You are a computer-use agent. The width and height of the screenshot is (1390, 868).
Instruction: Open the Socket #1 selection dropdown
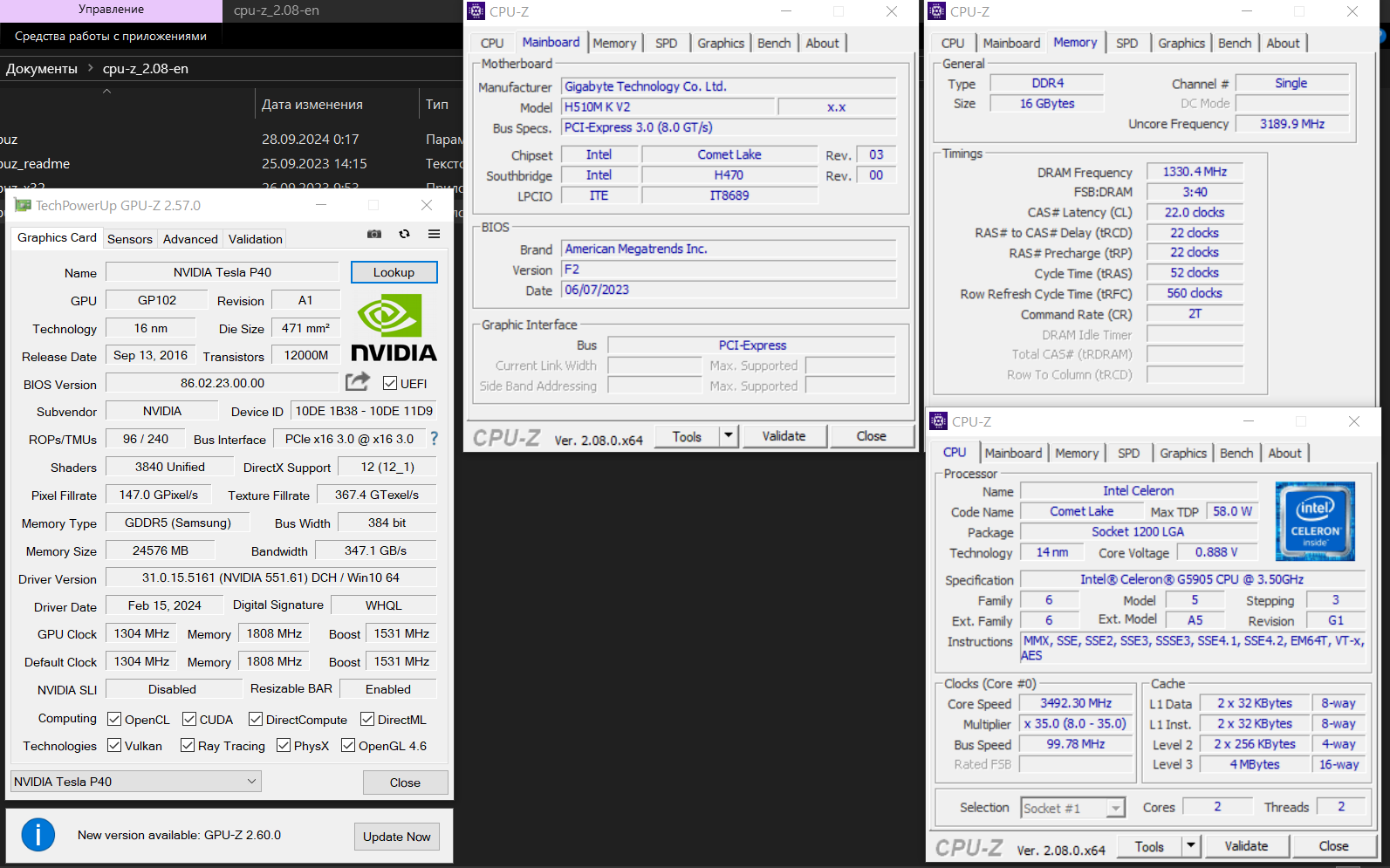[x=1072, y=808]
